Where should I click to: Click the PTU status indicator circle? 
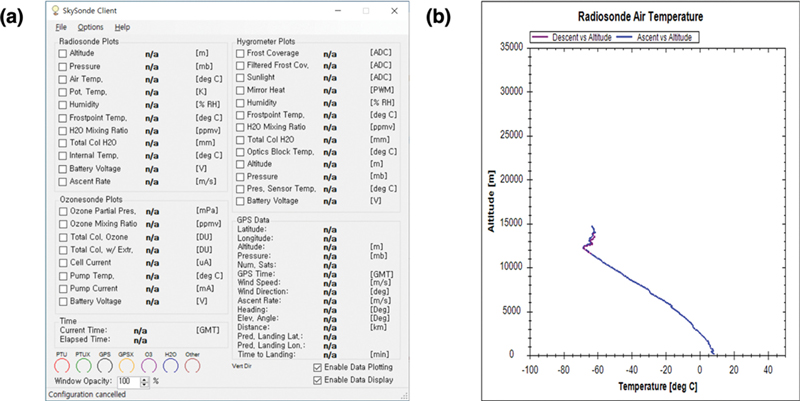pyautogui.click(x=64, y=366)
